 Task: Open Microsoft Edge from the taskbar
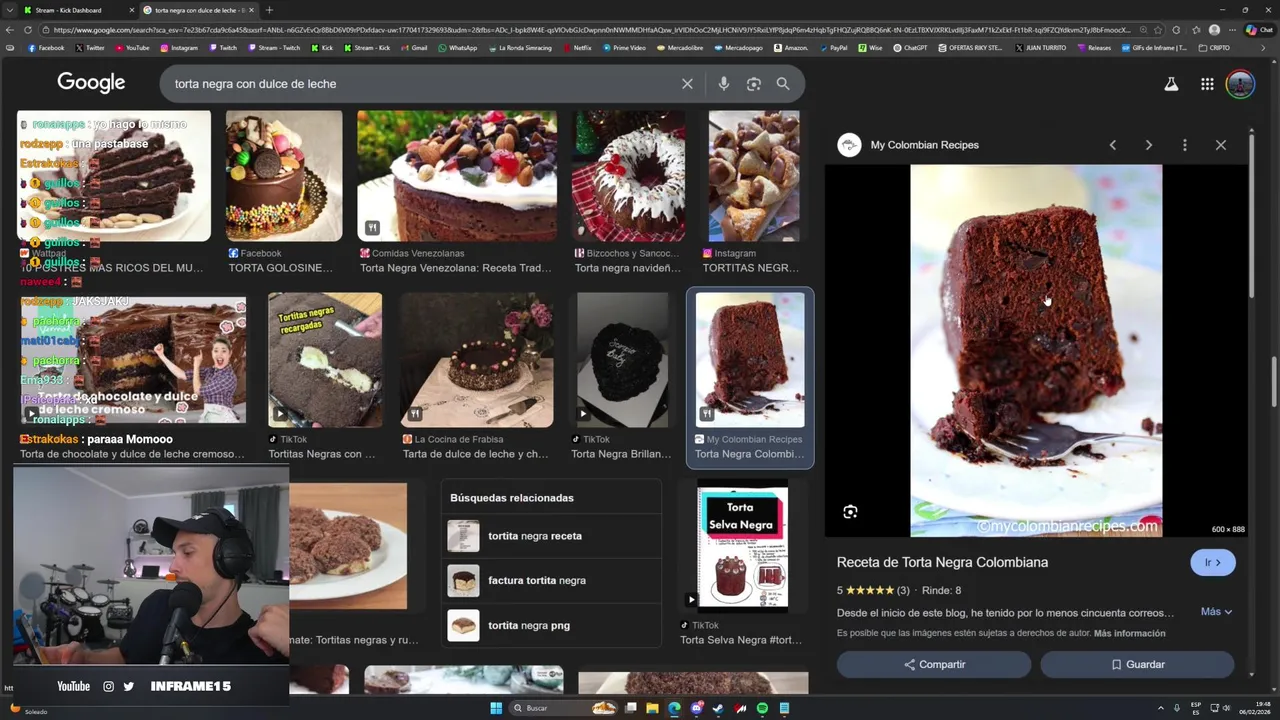point(674,708)
